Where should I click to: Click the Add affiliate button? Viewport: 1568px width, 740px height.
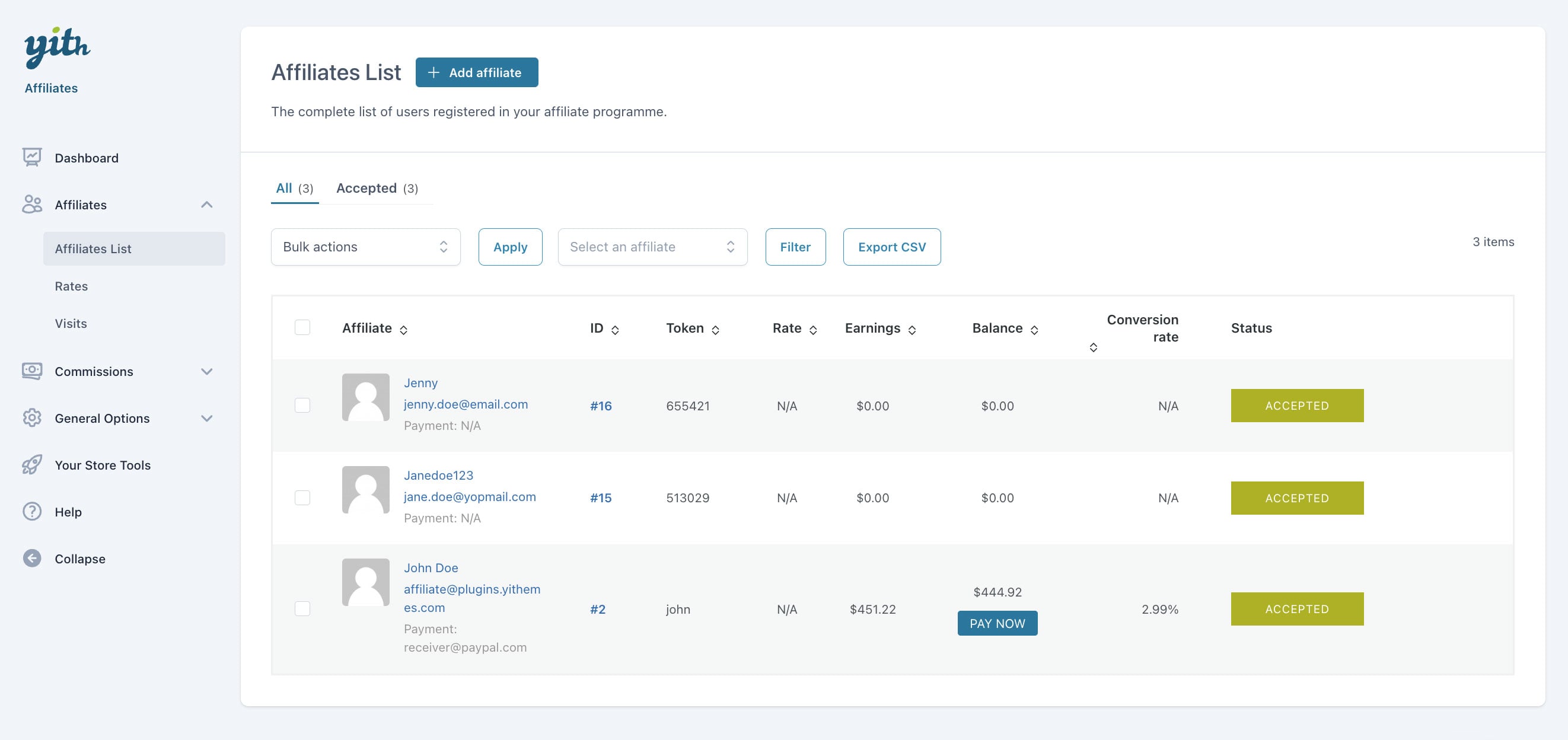coord(476,72)
